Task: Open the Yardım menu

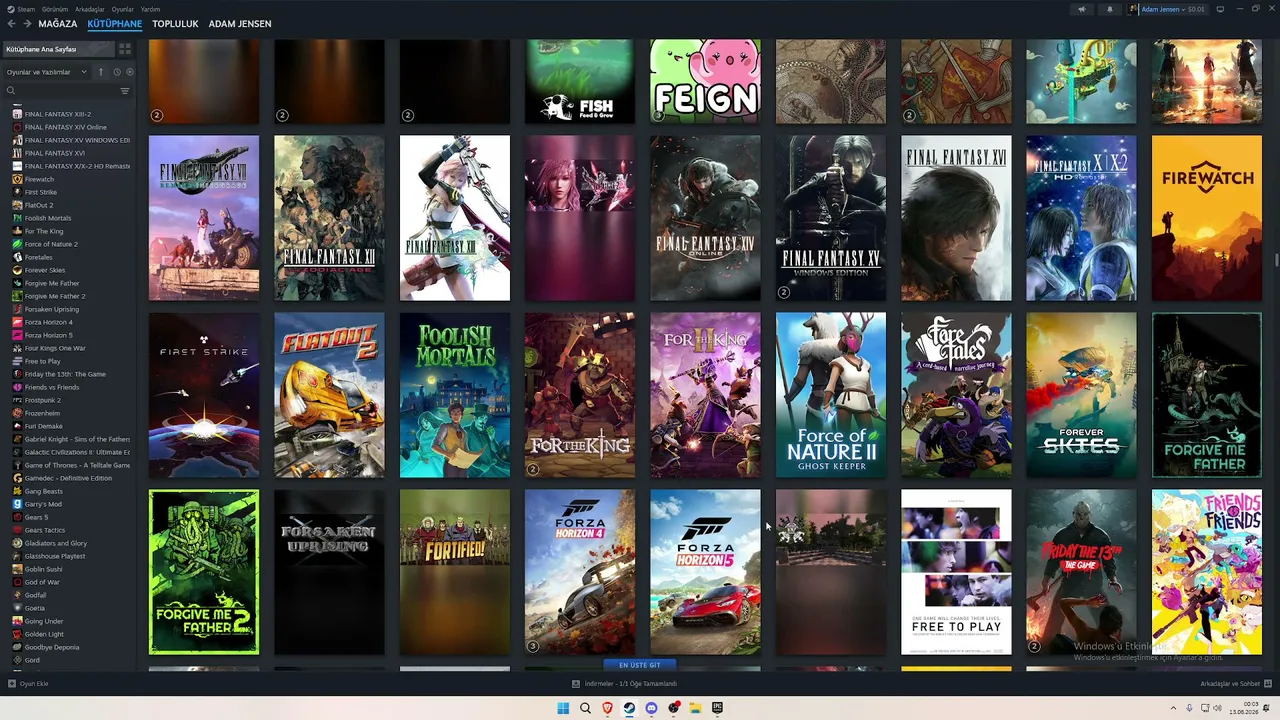Action: 150,9
